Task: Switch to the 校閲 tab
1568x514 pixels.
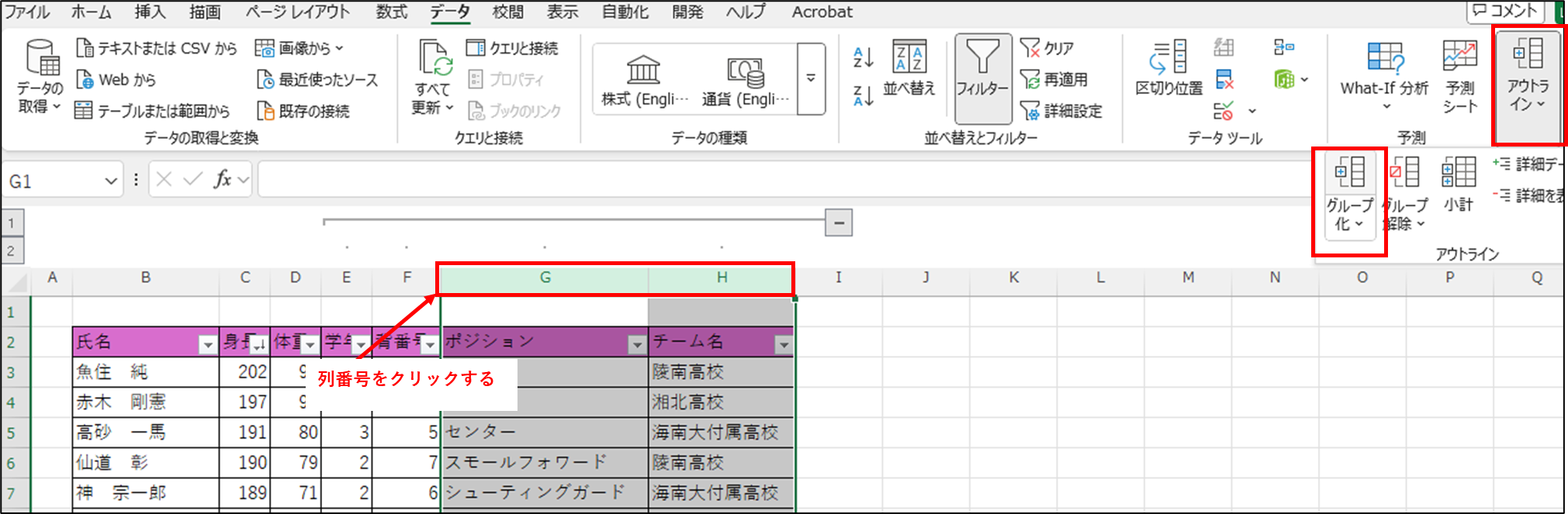Action: click(508, 12)
